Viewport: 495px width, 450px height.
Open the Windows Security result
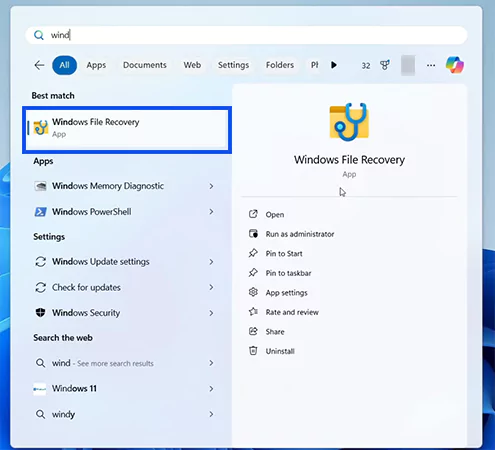pos(124,313)
